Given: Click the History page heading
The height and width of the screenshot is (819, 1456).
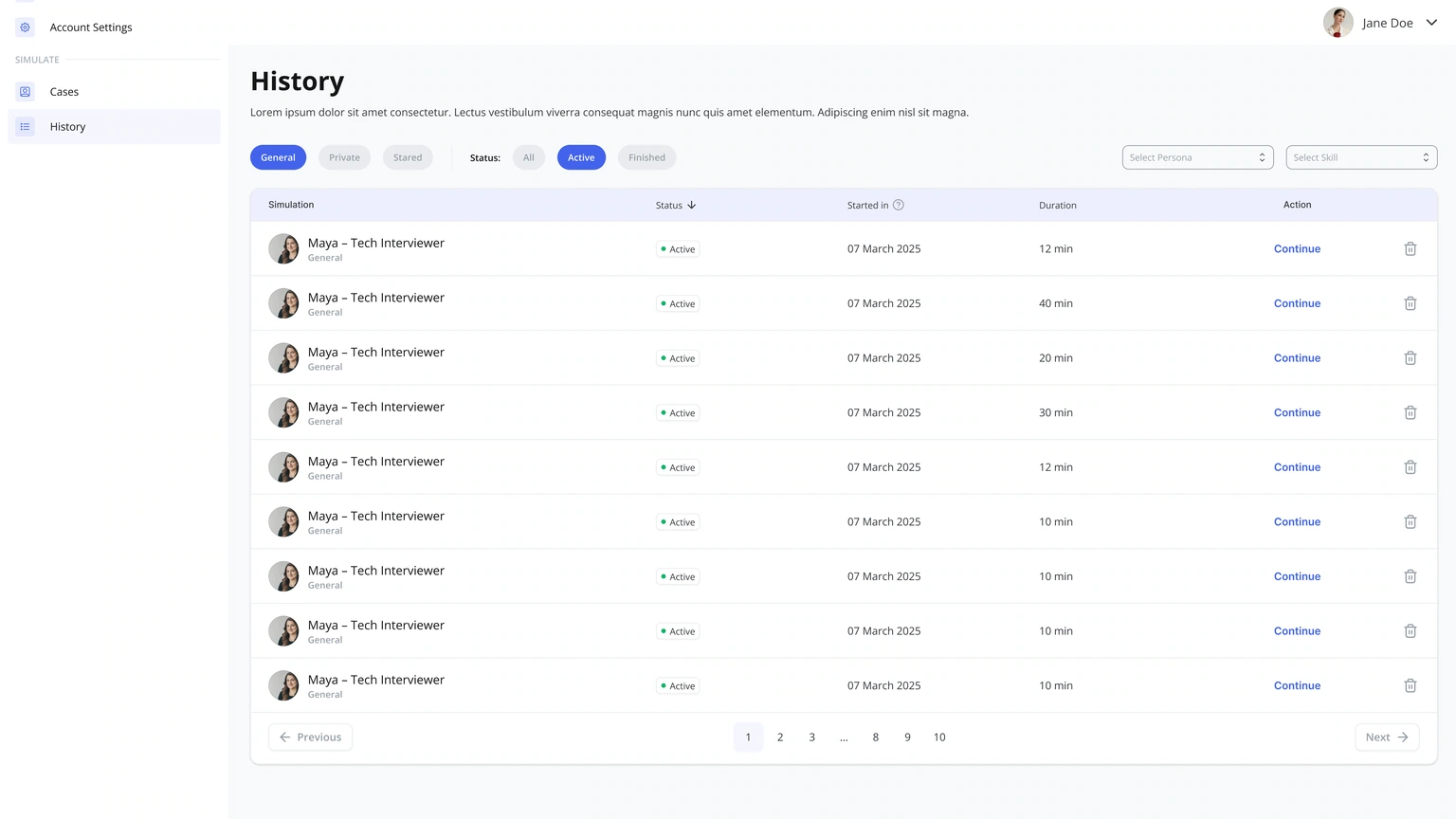Looking at the screenshot, I should pos(297,82).
